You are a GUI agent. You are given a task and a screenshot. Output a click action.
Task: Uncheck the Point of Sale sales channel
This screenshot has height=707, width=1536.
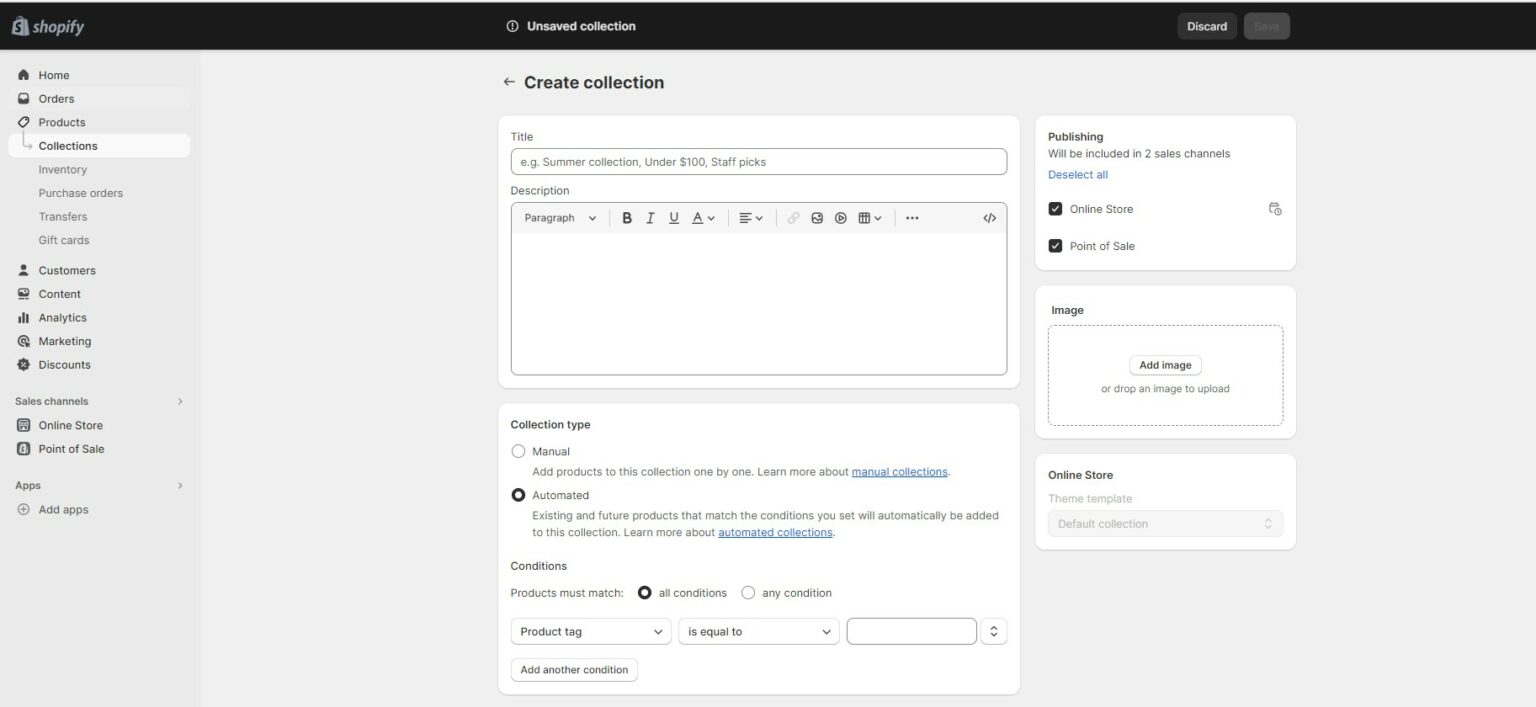1055,245
